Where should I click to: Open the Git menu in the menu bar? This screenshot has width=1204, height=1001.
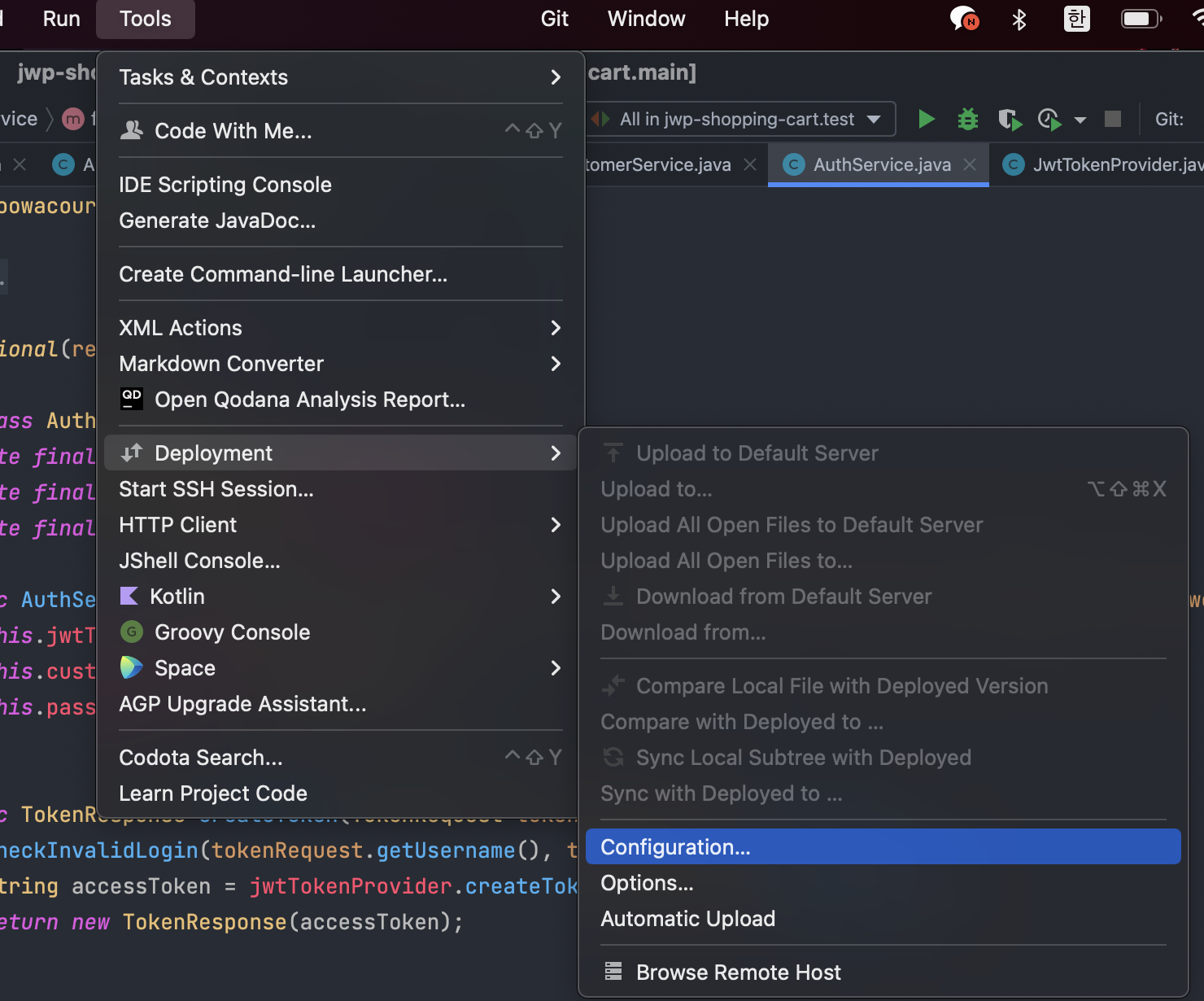click(555, 19)
